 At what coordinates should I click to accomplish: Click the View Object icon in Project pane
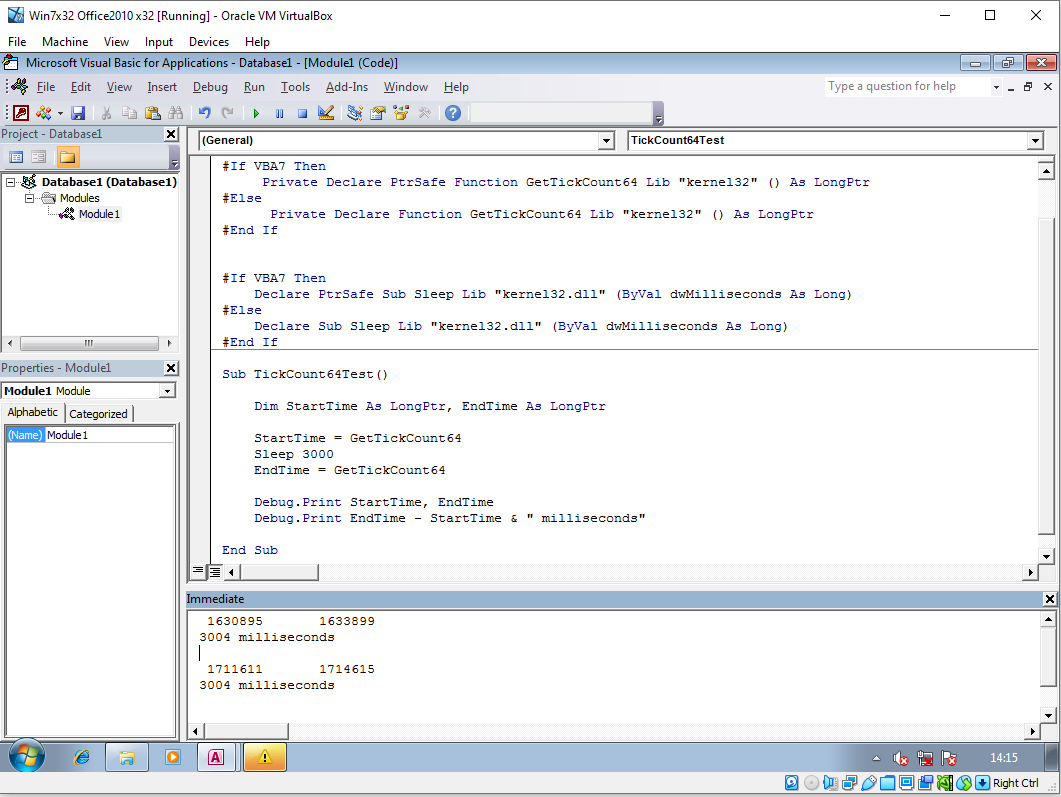pos(39,158)
